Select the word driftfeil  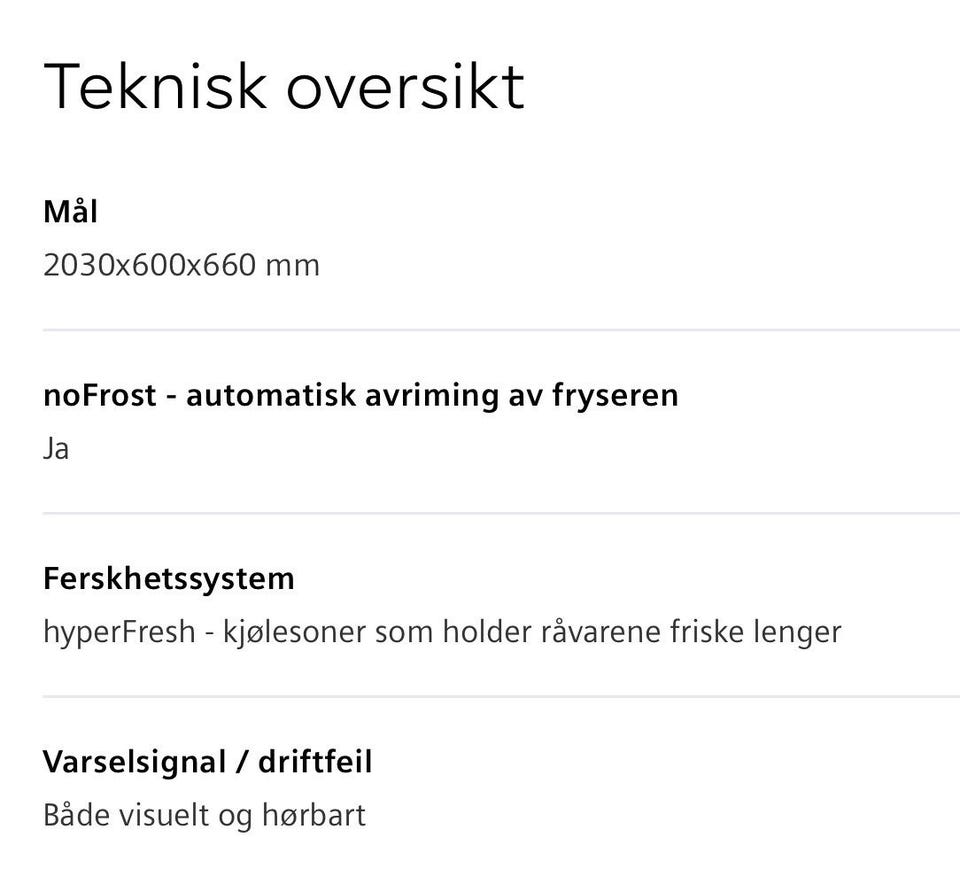[x=315, y=762]
